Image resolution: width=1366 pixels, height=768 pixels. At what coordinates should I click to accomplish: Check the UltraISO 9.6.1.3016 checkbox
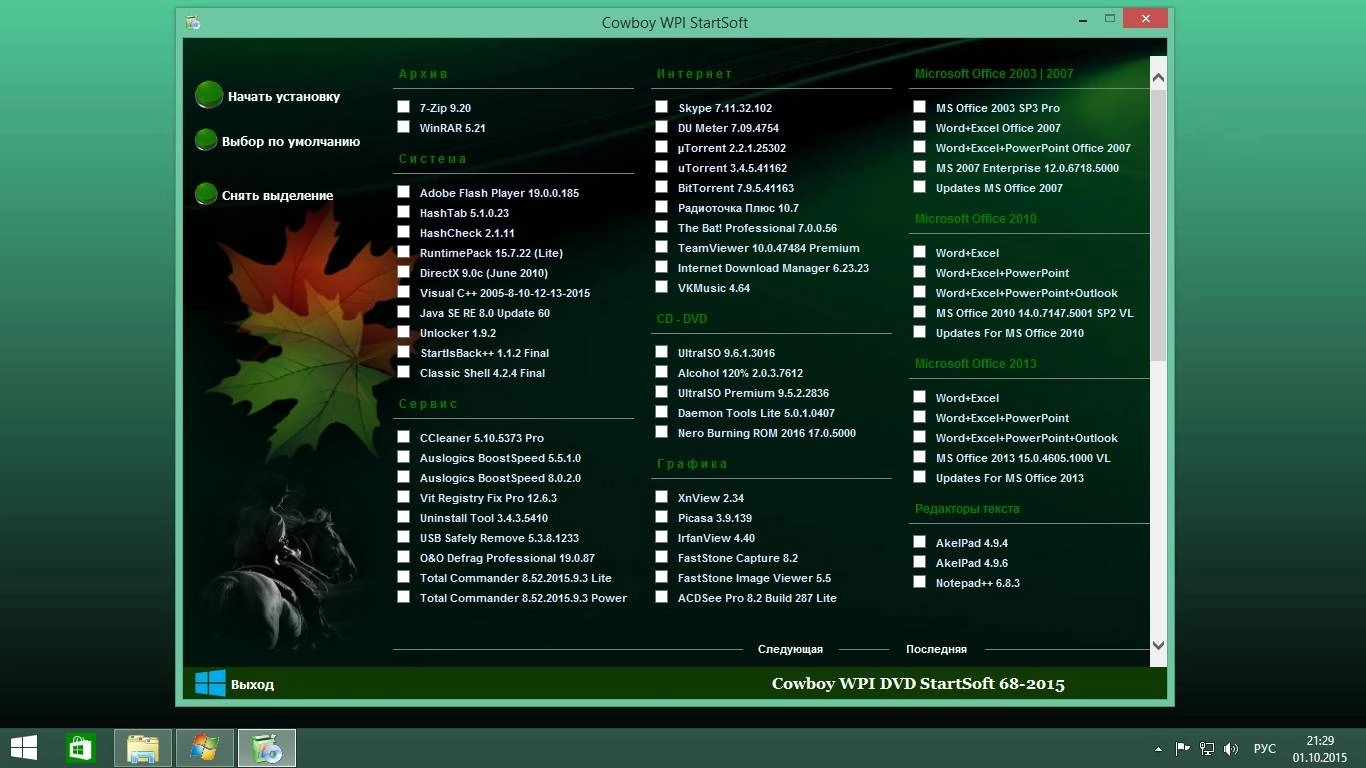(x=661, y=352)
